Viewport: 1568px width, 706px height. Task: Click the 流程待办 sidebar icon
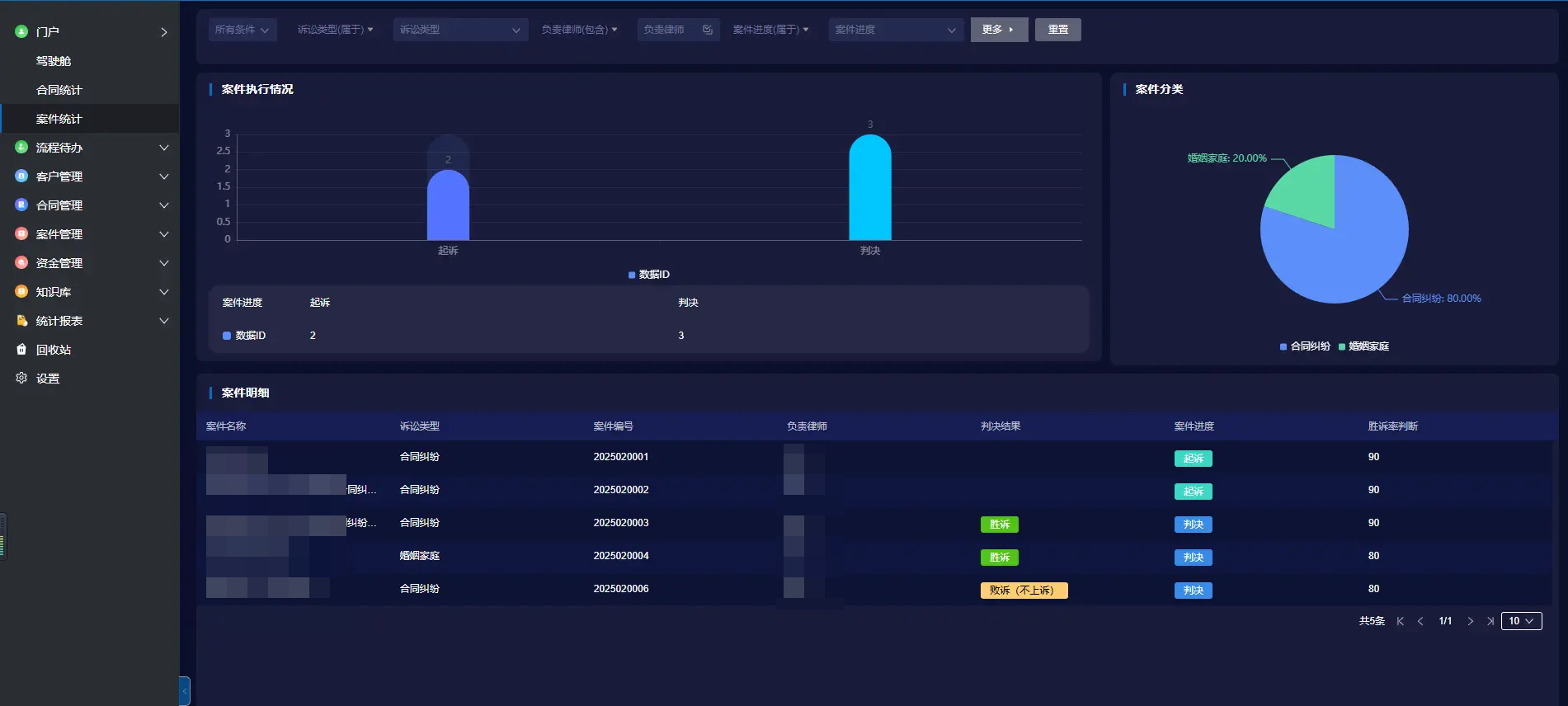tap(21, 148)
